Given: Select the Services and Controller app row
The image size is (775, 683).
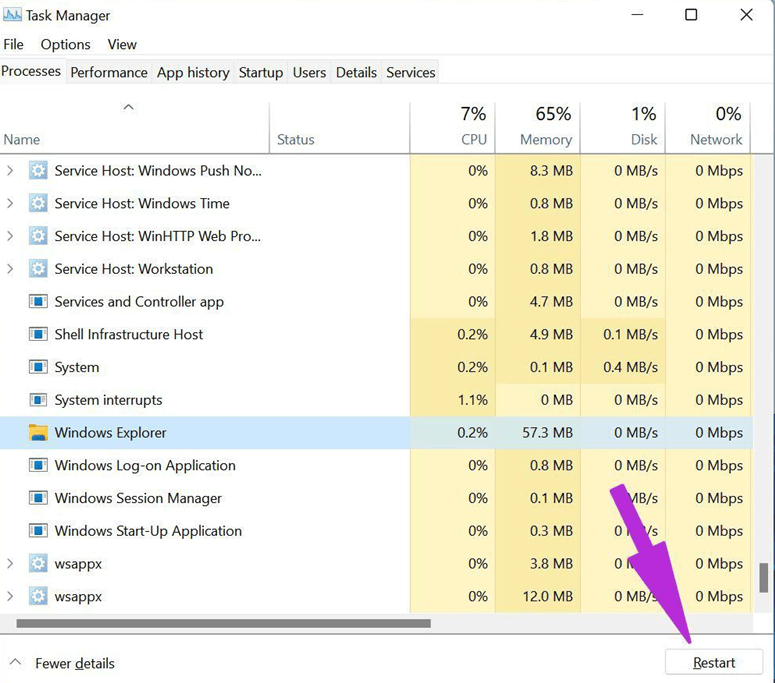Looking at the screenshot, I should coord(376,301).
